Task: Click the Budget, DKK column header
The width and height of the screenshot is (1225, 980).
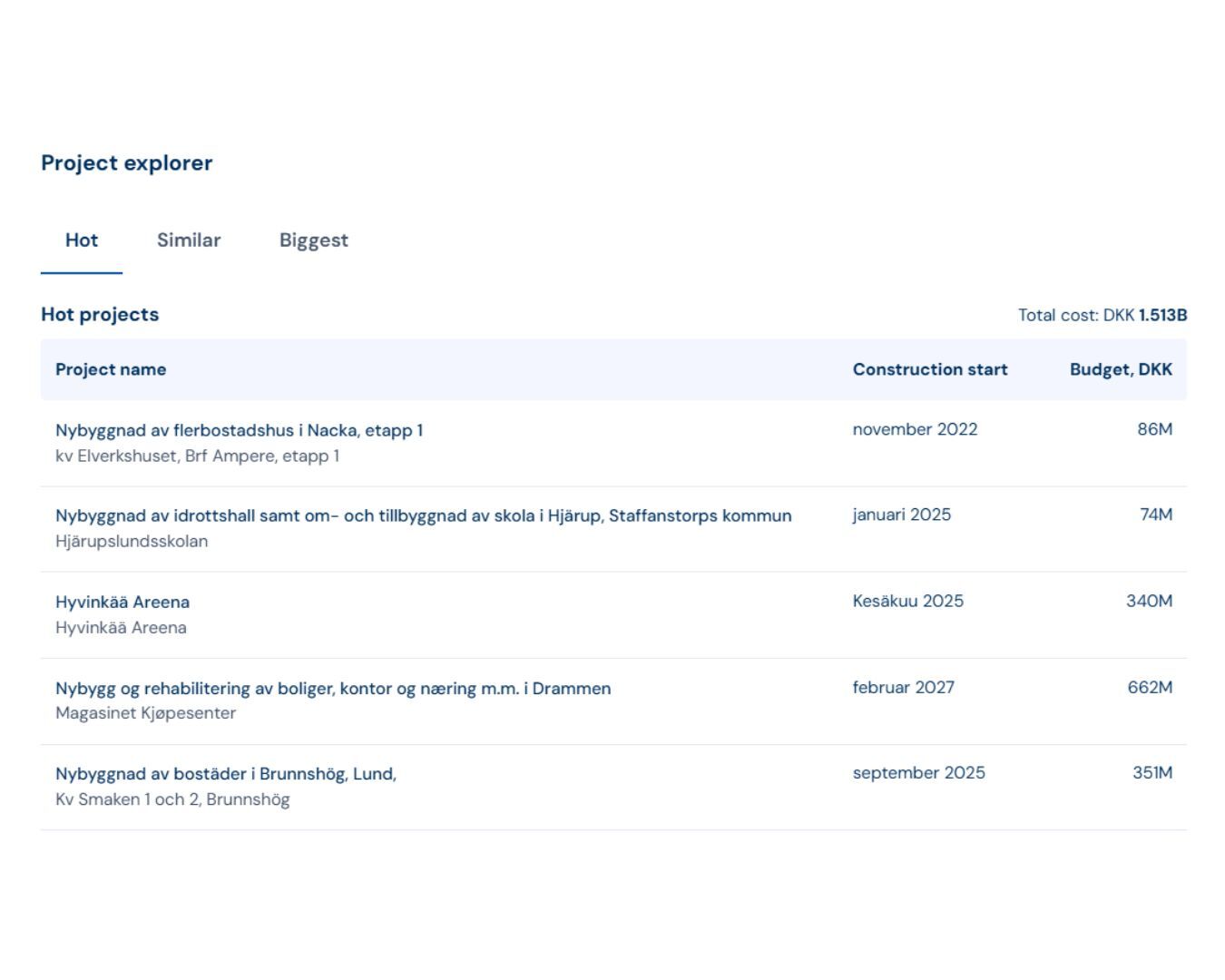Action: click(x=1121, y=369)
